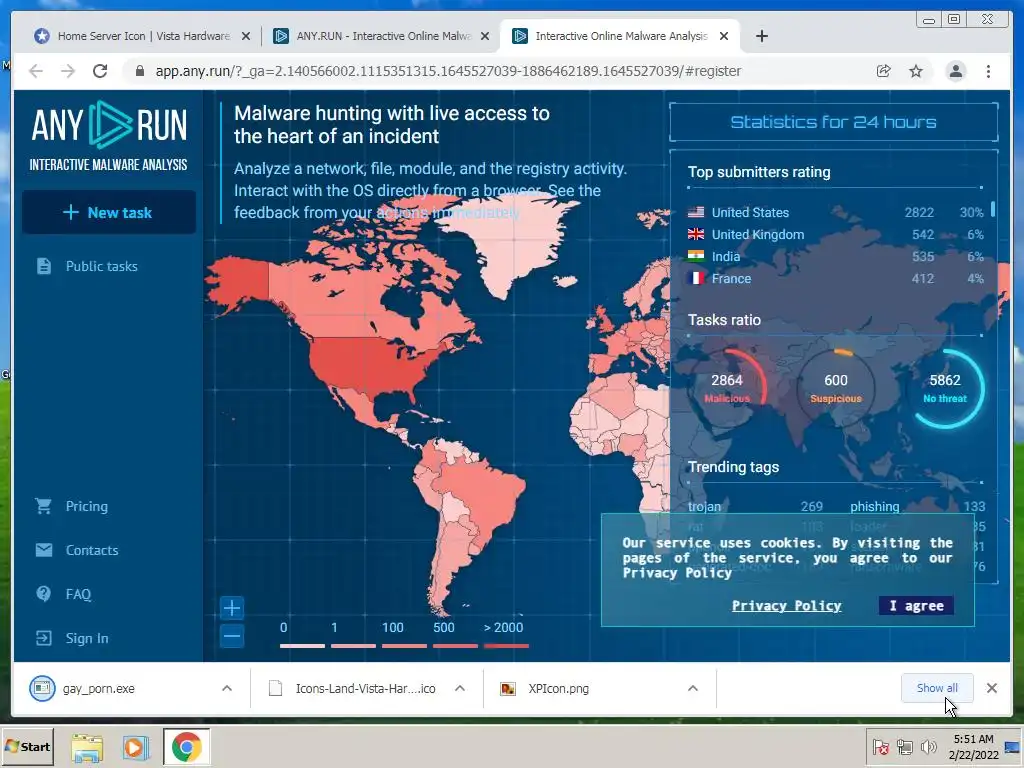Click the 0 legend color bar
This screenshot has height=768, width=1024.
pos(302,646)
